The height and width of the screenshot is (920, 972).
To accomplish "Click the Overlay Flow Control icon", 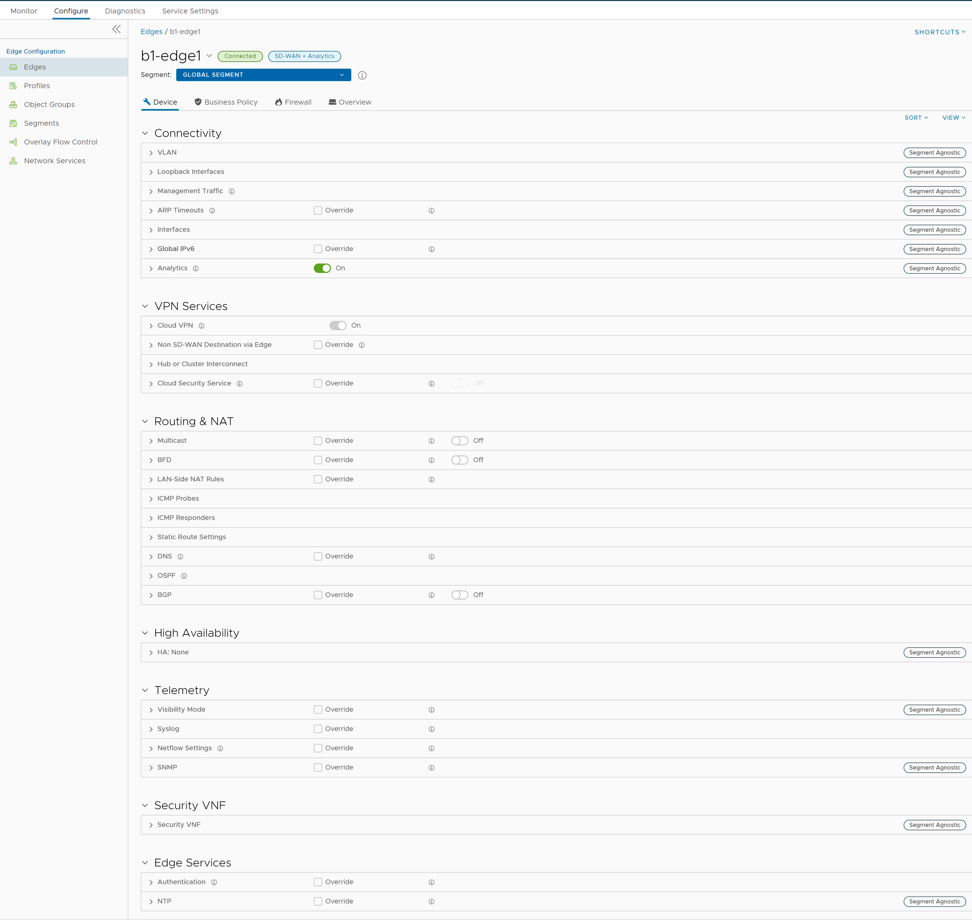I will tap(13, 142).
